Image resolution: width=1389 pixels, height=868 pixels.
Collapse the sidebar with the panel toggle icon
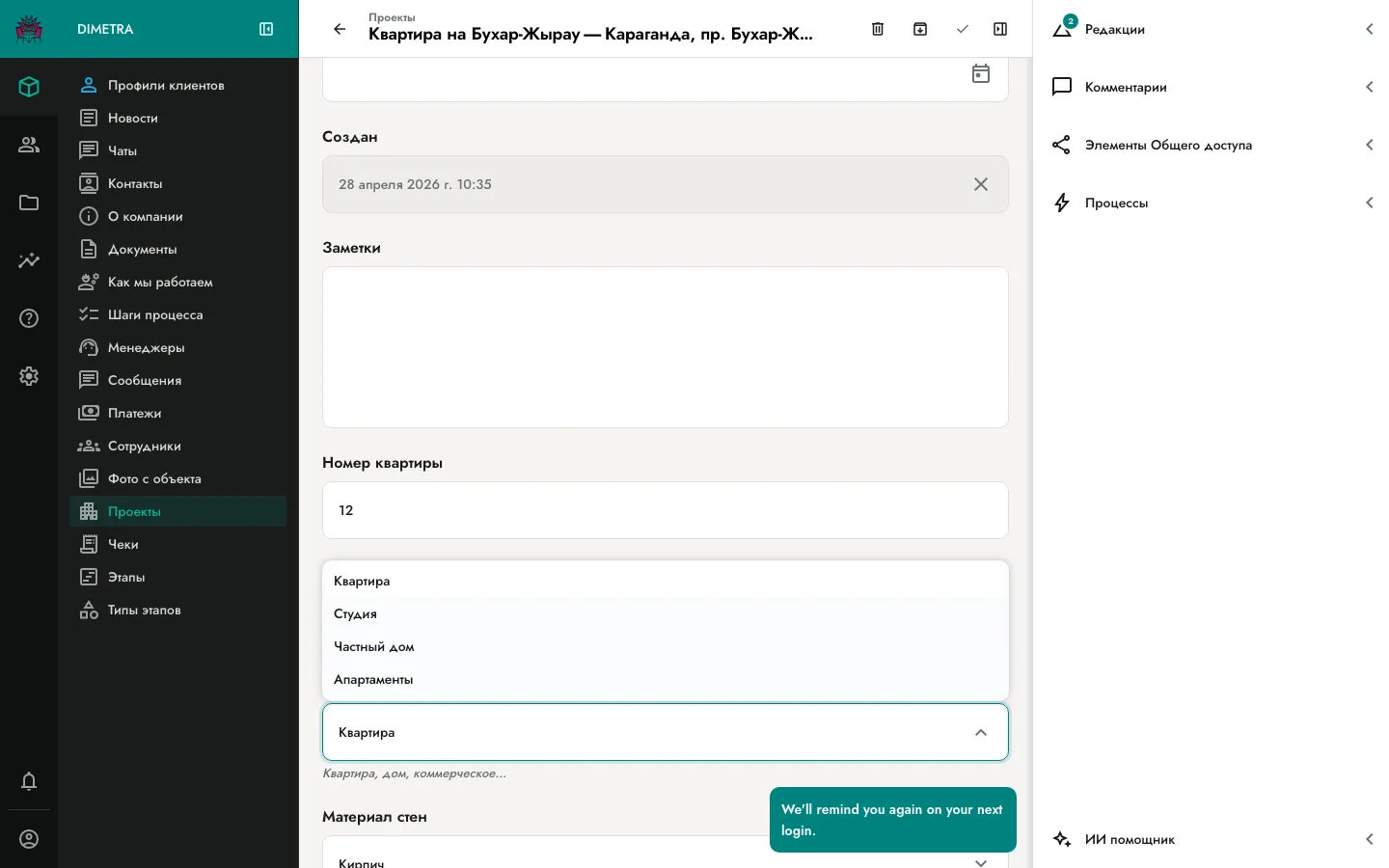click(266, 29)
